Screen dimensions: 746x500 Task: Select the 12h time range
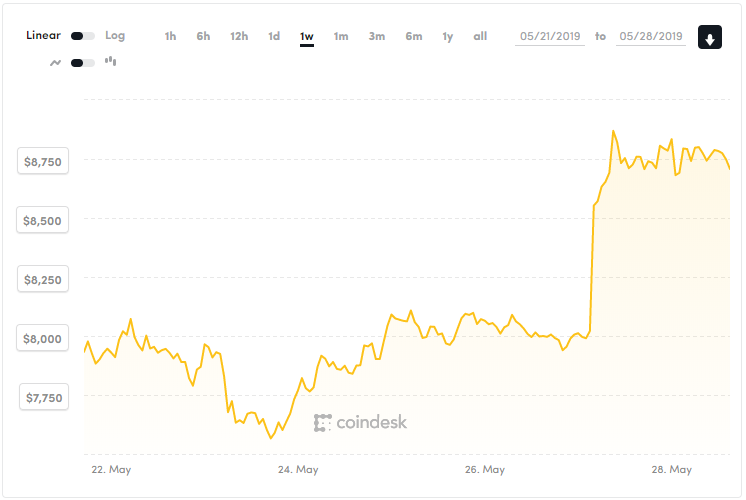pos(238,36)
